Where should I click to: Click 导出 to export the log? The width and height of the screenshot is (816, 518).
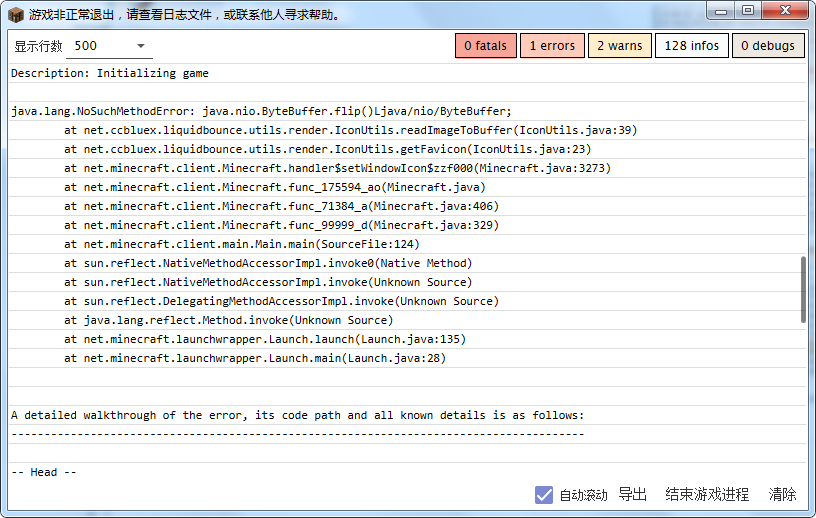(x=632, y=494)
